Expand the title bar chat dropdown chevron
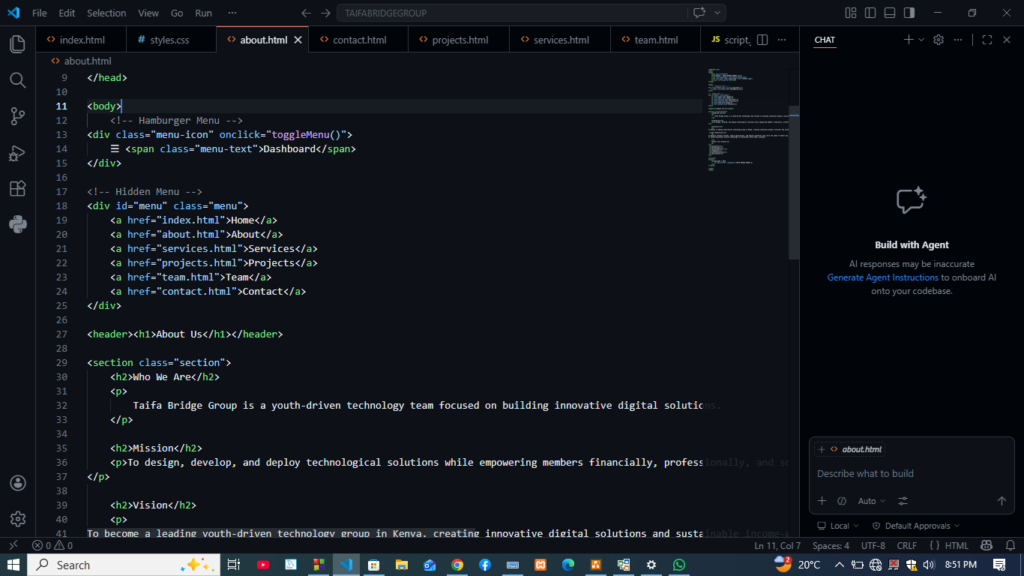 tap(717, 13)
